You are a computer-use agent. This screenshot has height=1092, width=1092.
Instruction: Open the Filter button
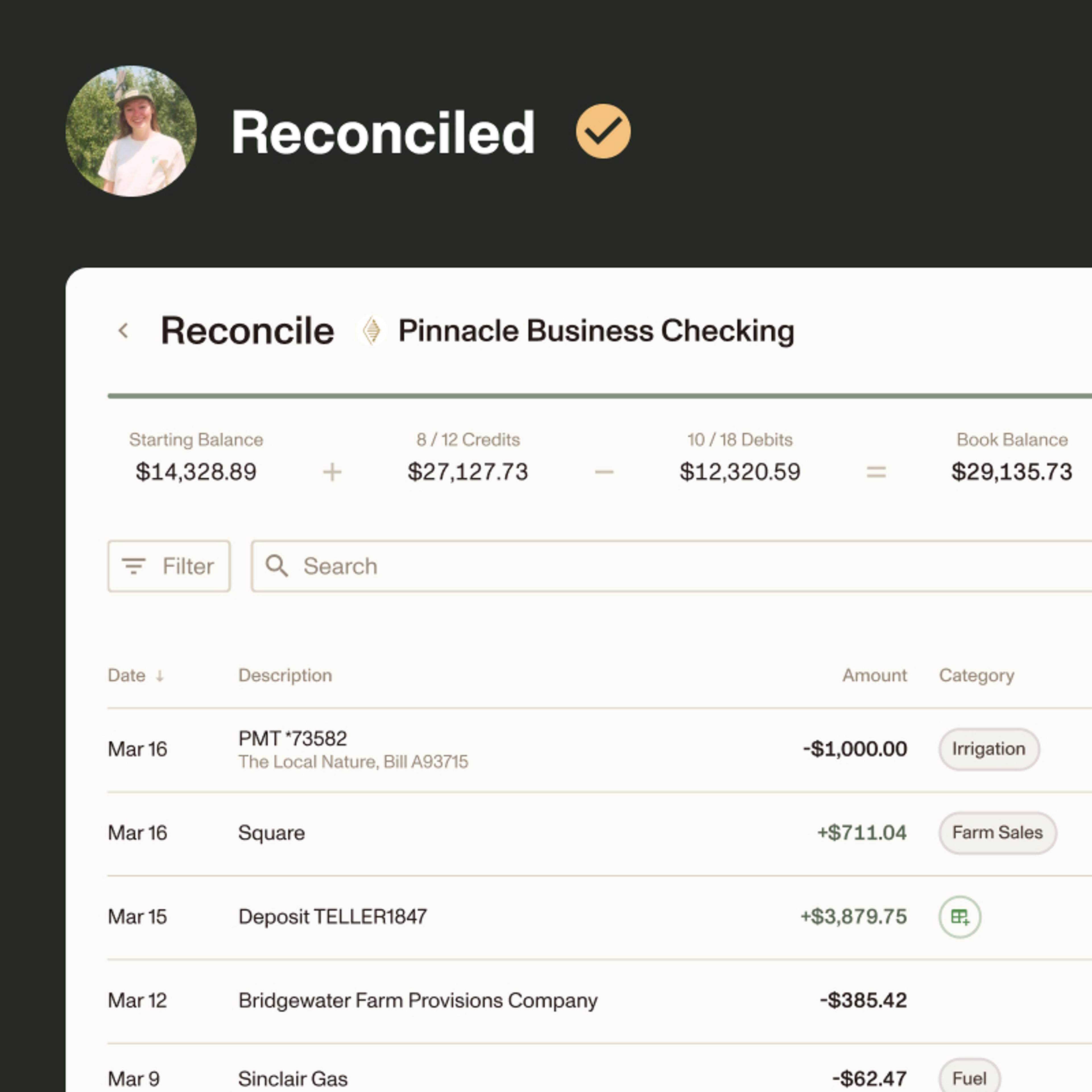(x=169, y=566)
